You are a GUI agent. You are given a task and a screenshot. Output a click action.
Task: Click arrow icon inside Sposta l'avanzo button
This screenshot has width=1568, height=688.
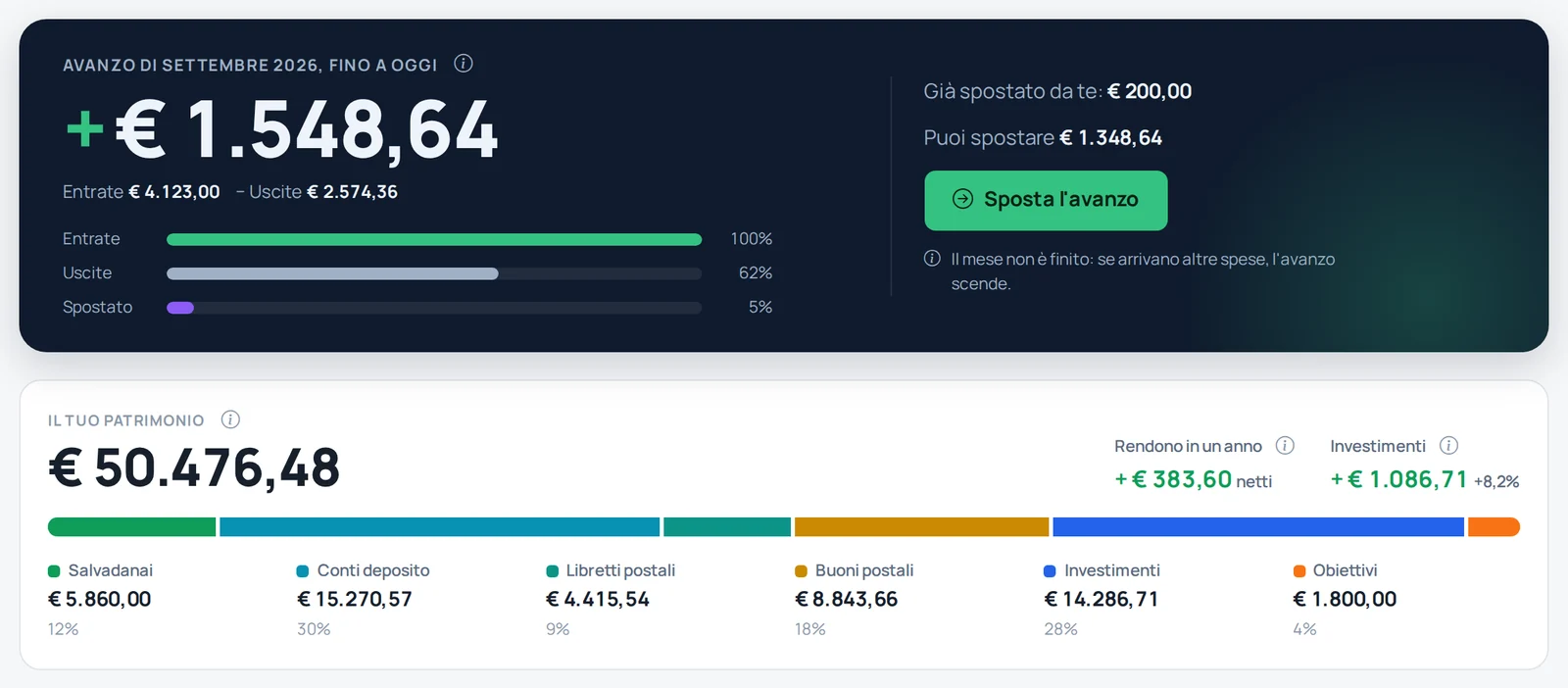pos(963,199)
